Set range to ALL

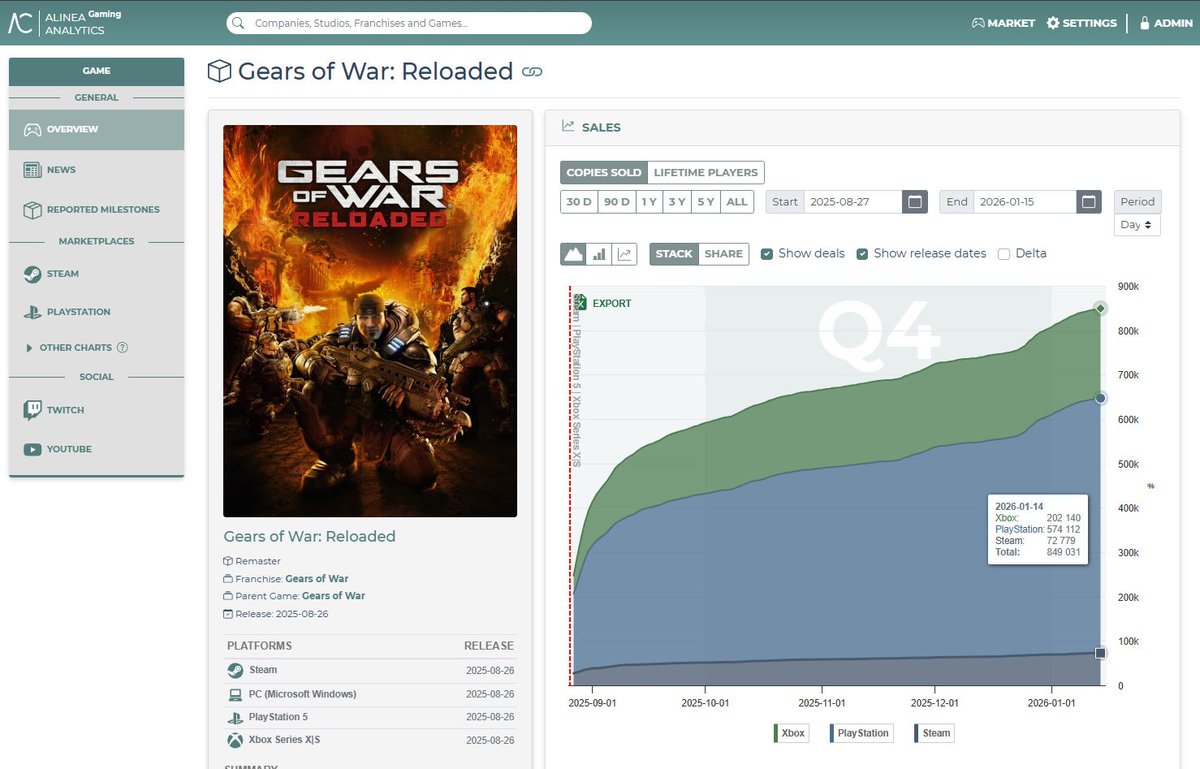tap(737, 202)
